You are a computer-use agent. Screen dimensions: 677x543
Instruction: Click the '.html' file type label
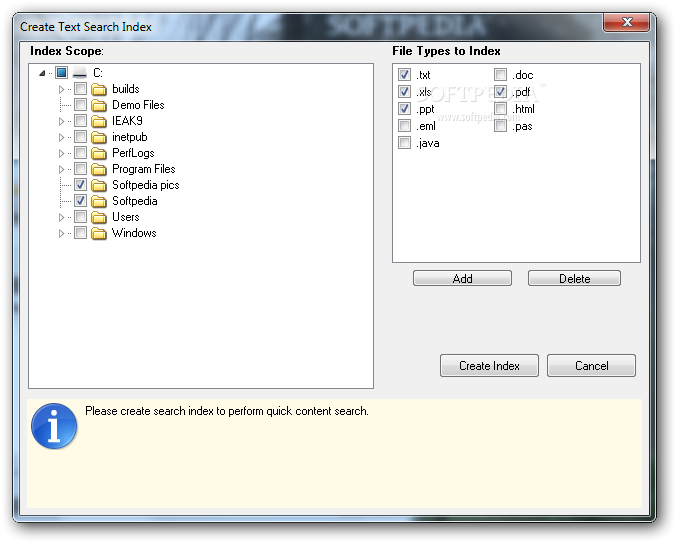[523, 109]
